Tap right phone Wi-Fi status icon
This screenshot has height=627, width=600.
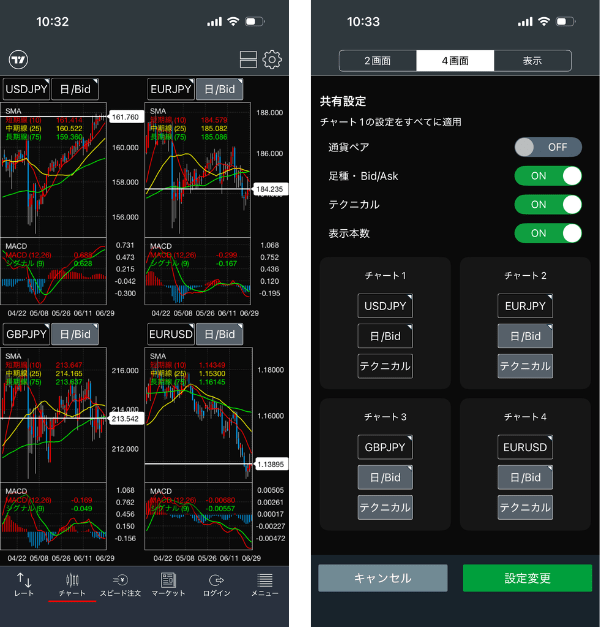point(544,22)
